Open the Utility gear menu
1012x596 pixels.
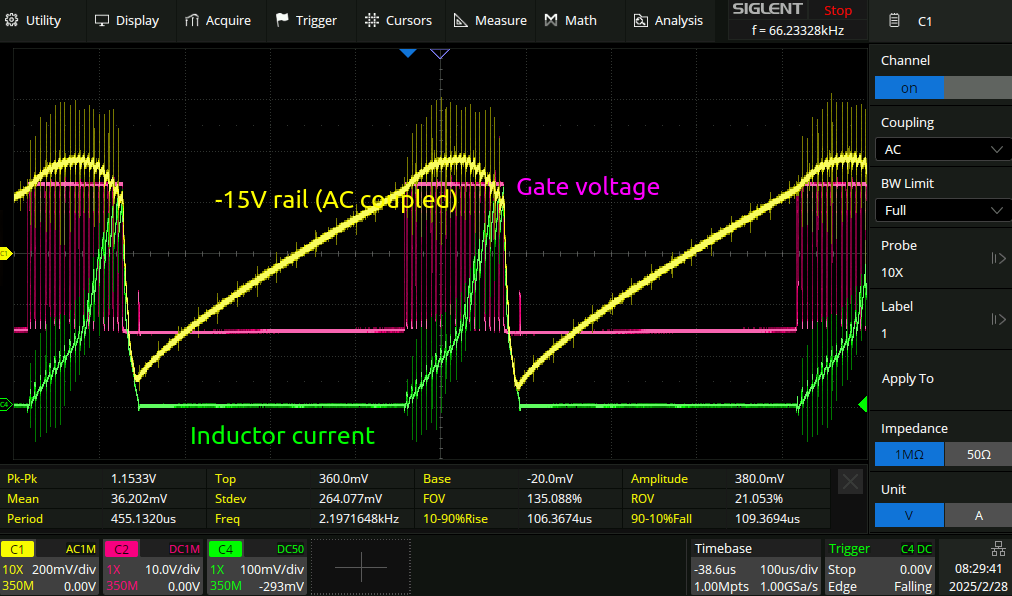click(13, 20)
